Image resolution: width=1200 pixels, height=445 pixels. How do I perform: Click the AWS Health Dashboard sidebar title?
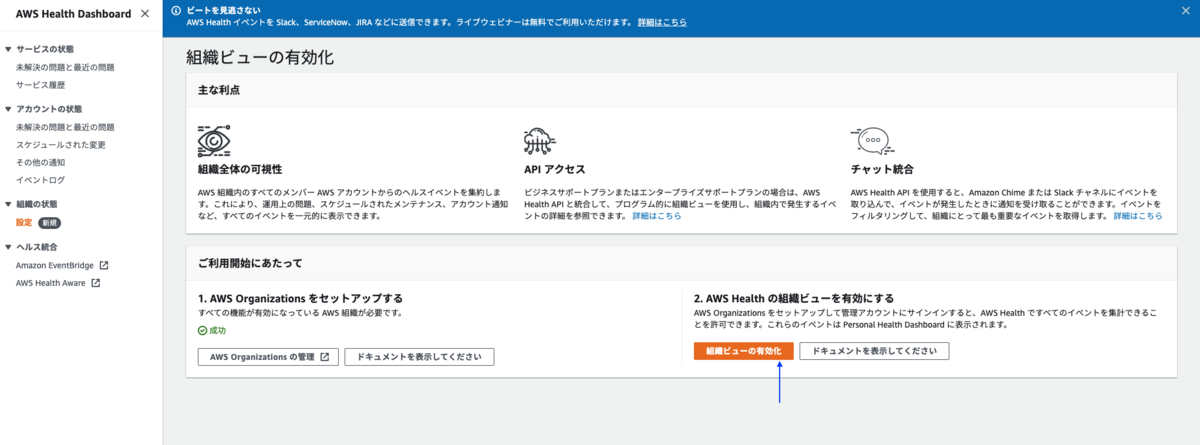[73, 14]
